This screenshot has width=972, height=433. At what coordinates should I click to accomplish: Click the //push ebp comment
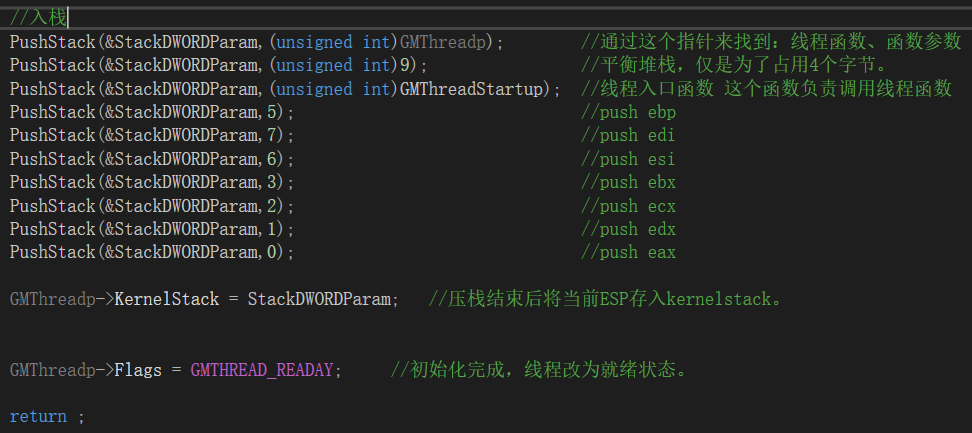point(628,112)
